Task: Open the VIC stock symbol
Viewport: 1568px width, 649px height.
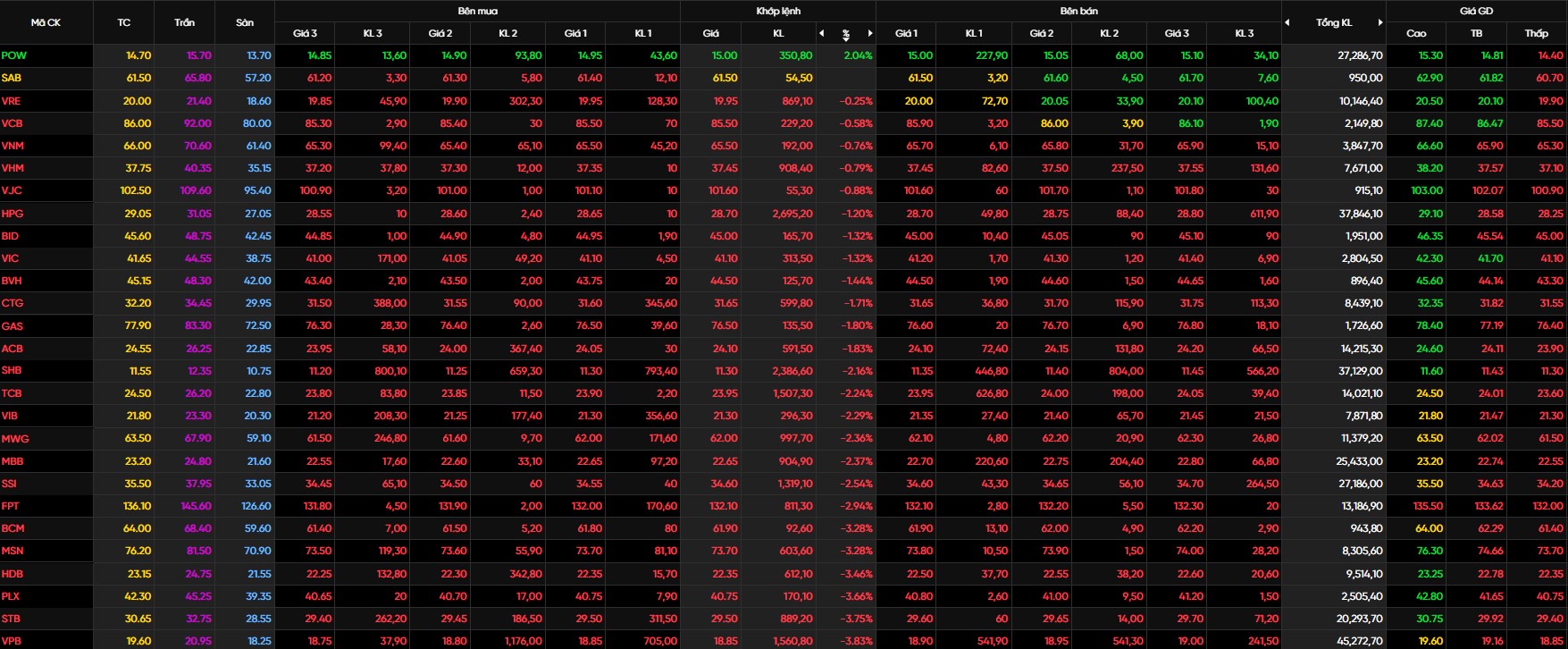Action: point(10,258)
